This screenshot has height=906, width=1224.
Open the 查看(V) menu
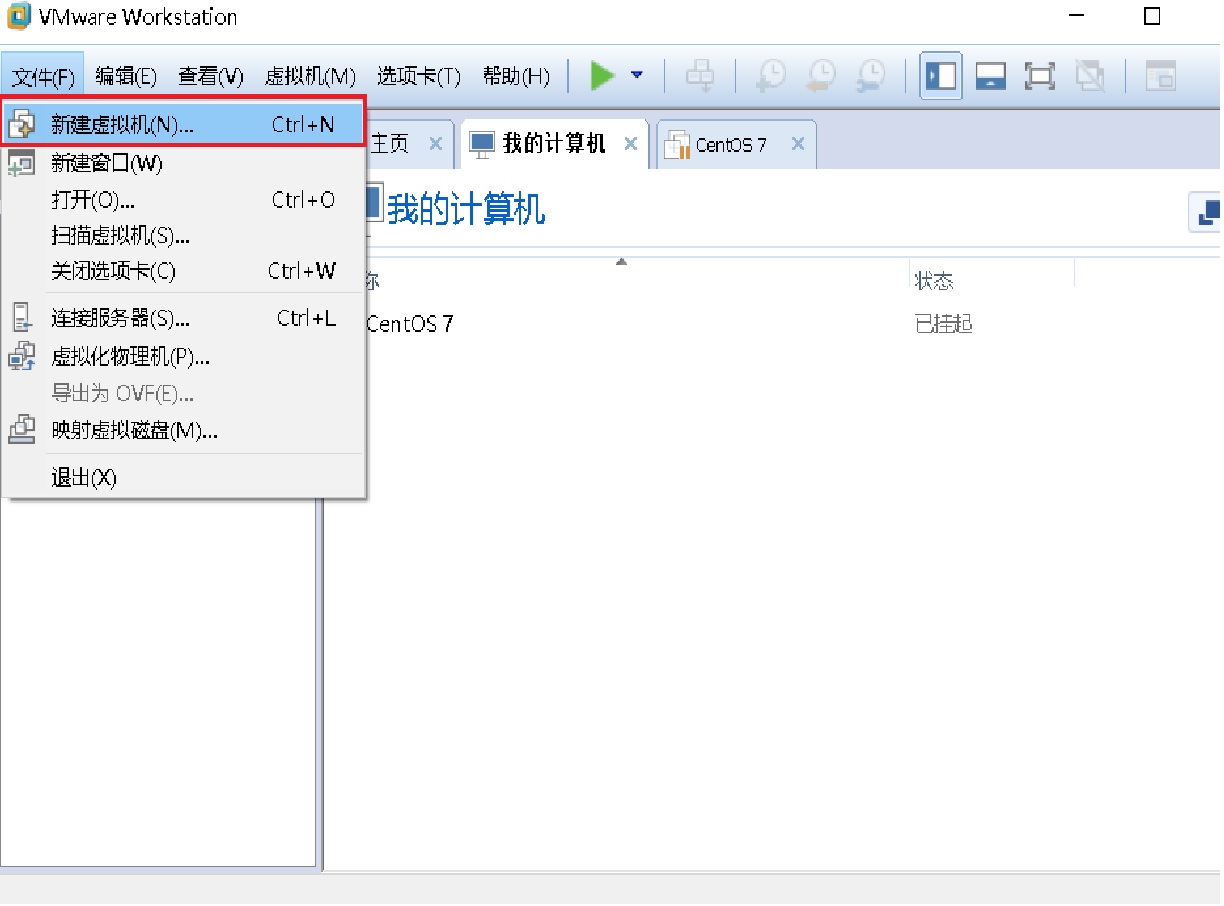pos(211,76)
